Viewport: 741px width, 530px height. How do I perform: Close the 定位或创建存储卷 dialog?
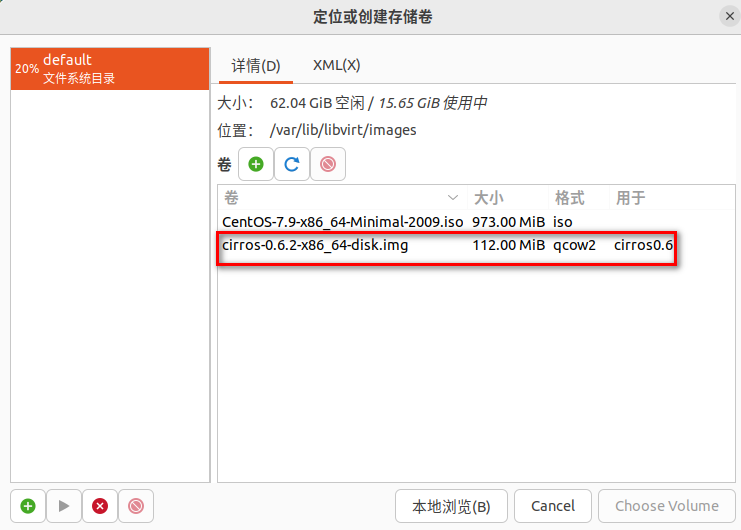pos(727,16)
